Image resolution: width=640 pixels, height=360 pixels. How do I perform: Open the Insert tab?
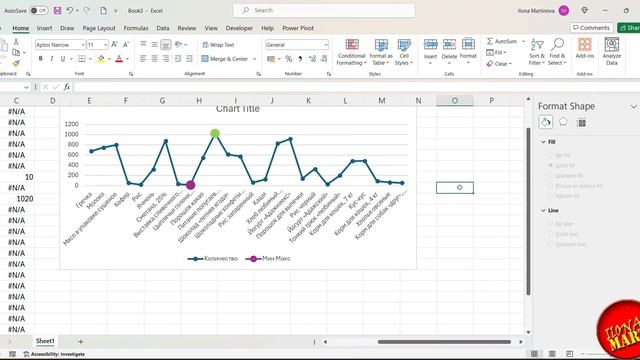(x=44, y=28)
